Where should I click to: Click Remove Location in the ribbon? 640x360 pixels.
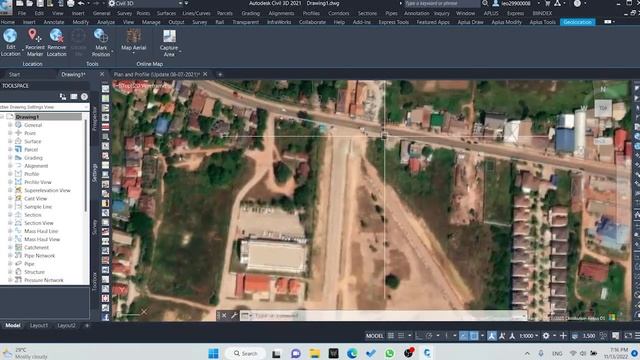coord(56,42)
